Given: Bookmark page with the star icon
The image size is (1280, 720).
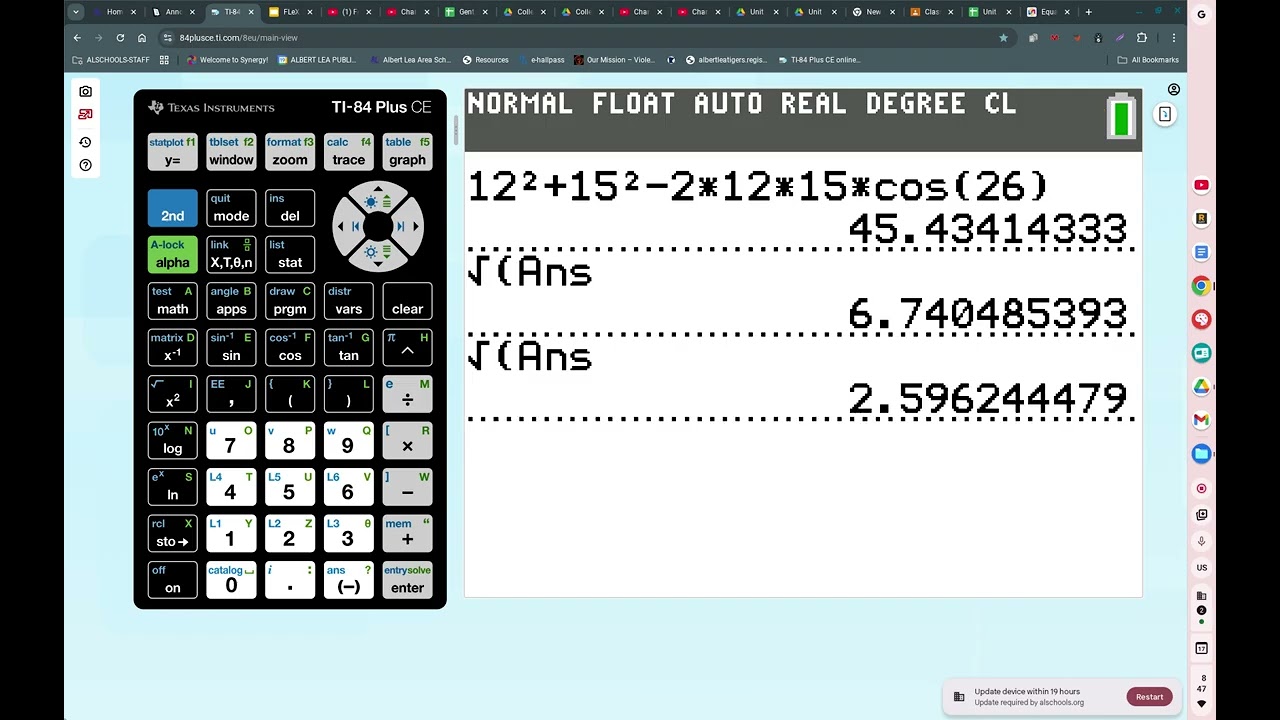Looking at the screenshot, I should coord(1003,38).
